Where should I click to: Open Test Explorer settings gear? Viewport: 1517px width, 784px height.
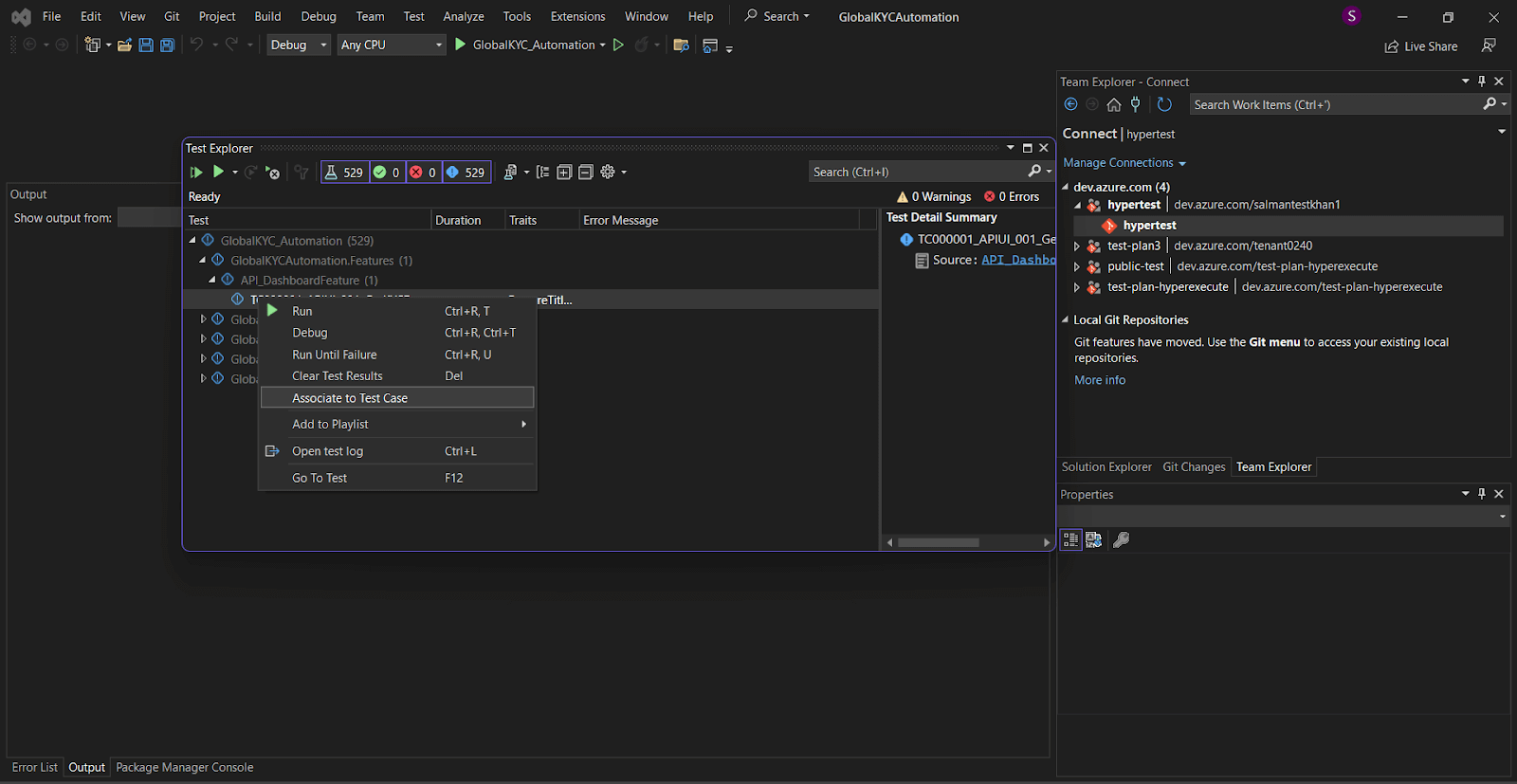(608, 173)
